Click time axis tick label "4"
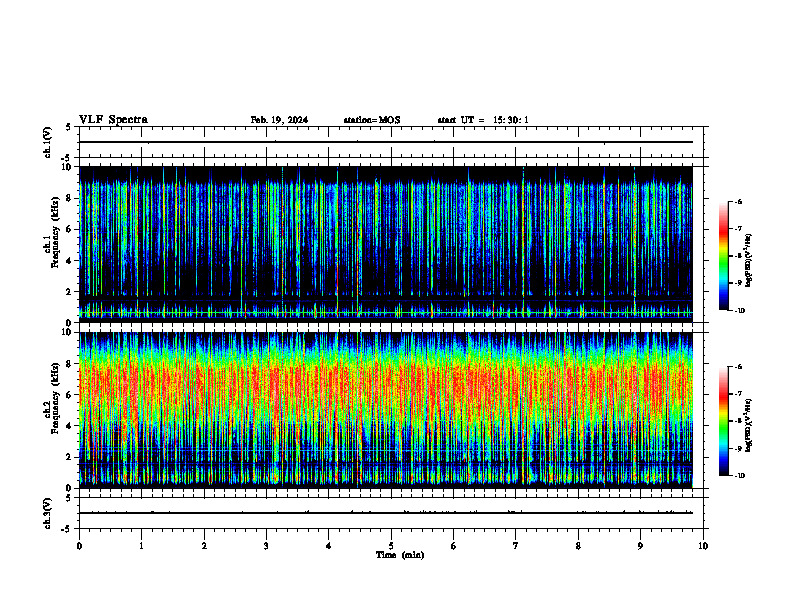This screenshot has height=612, width=792. coord(329,546)
